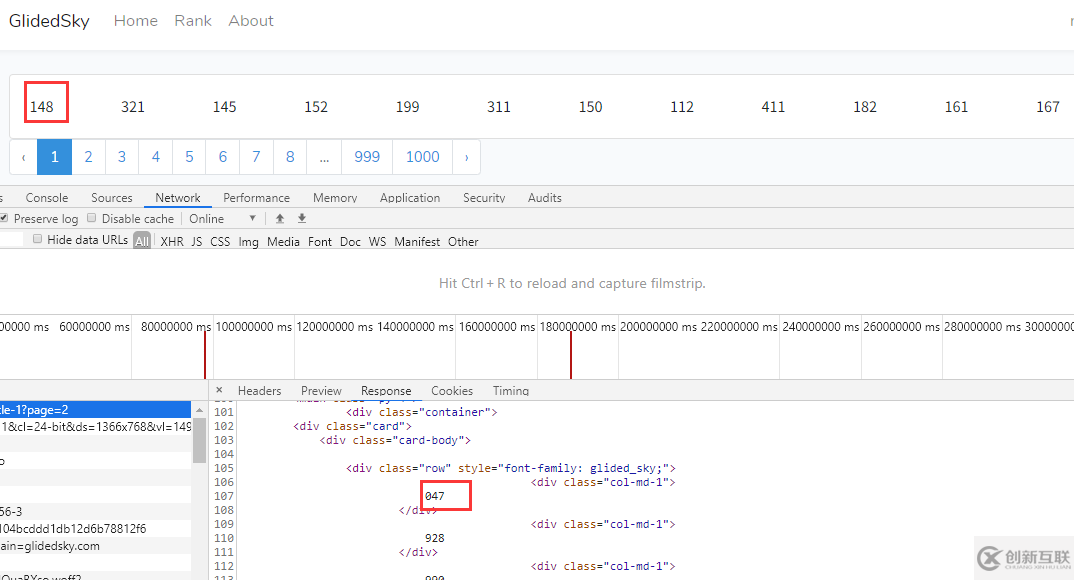
Task: Click the GlidedSky brand link
Action: click(49, 21)
